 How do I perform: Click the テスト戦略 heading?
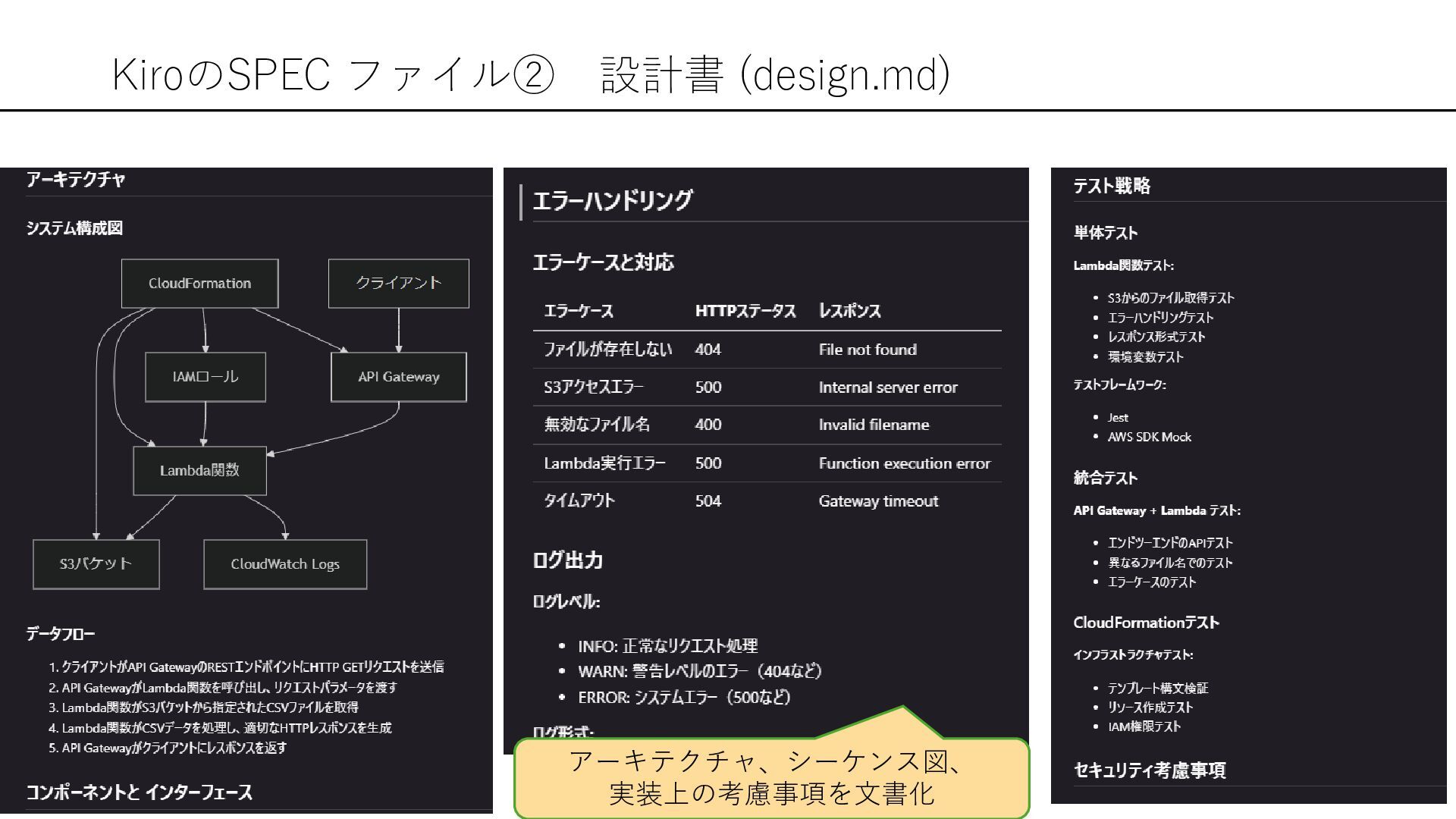[1112, 186]
